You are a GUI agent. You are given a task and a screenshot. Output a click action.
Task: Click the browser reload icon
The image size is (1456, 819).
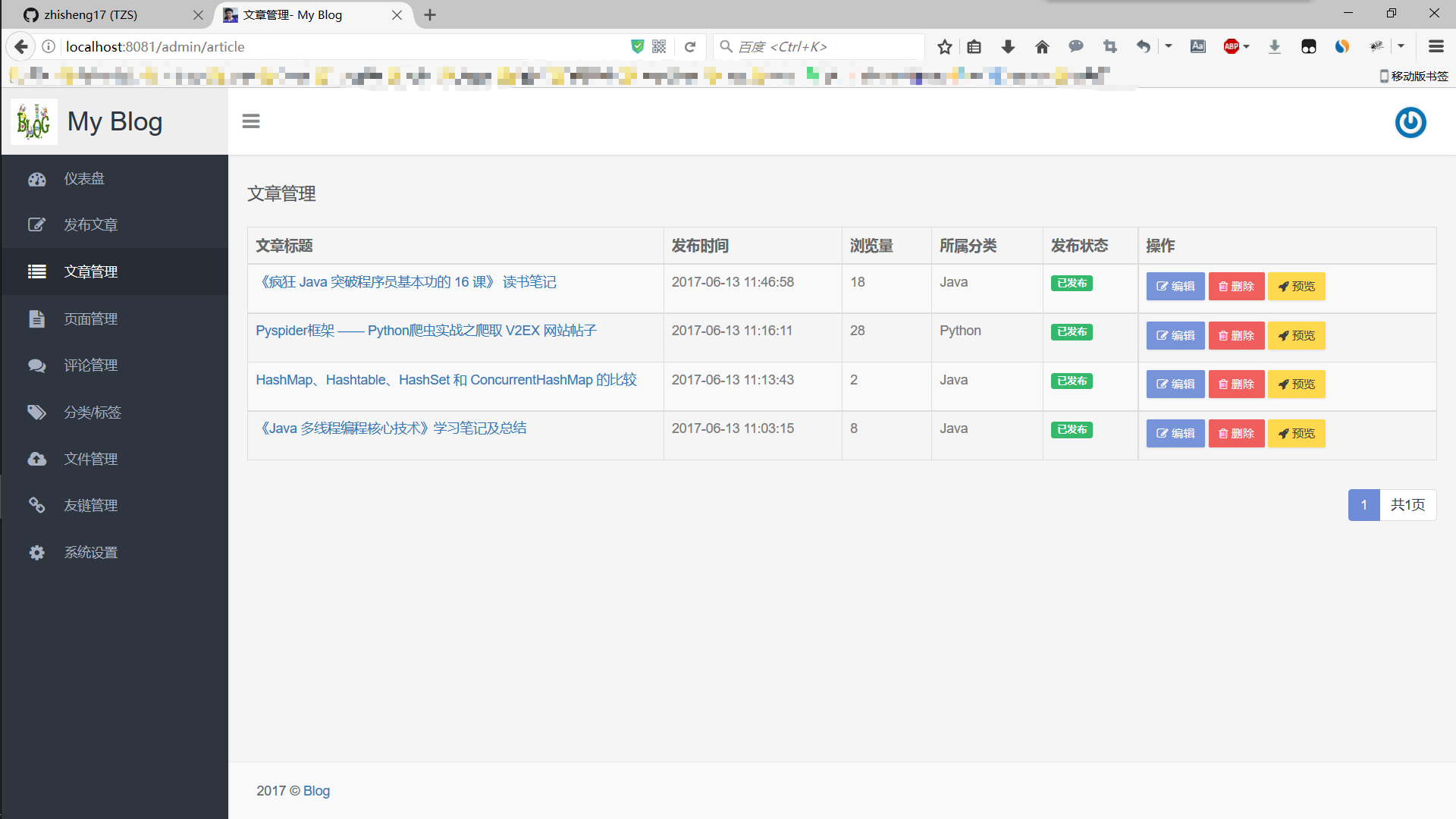coord(690,47)
